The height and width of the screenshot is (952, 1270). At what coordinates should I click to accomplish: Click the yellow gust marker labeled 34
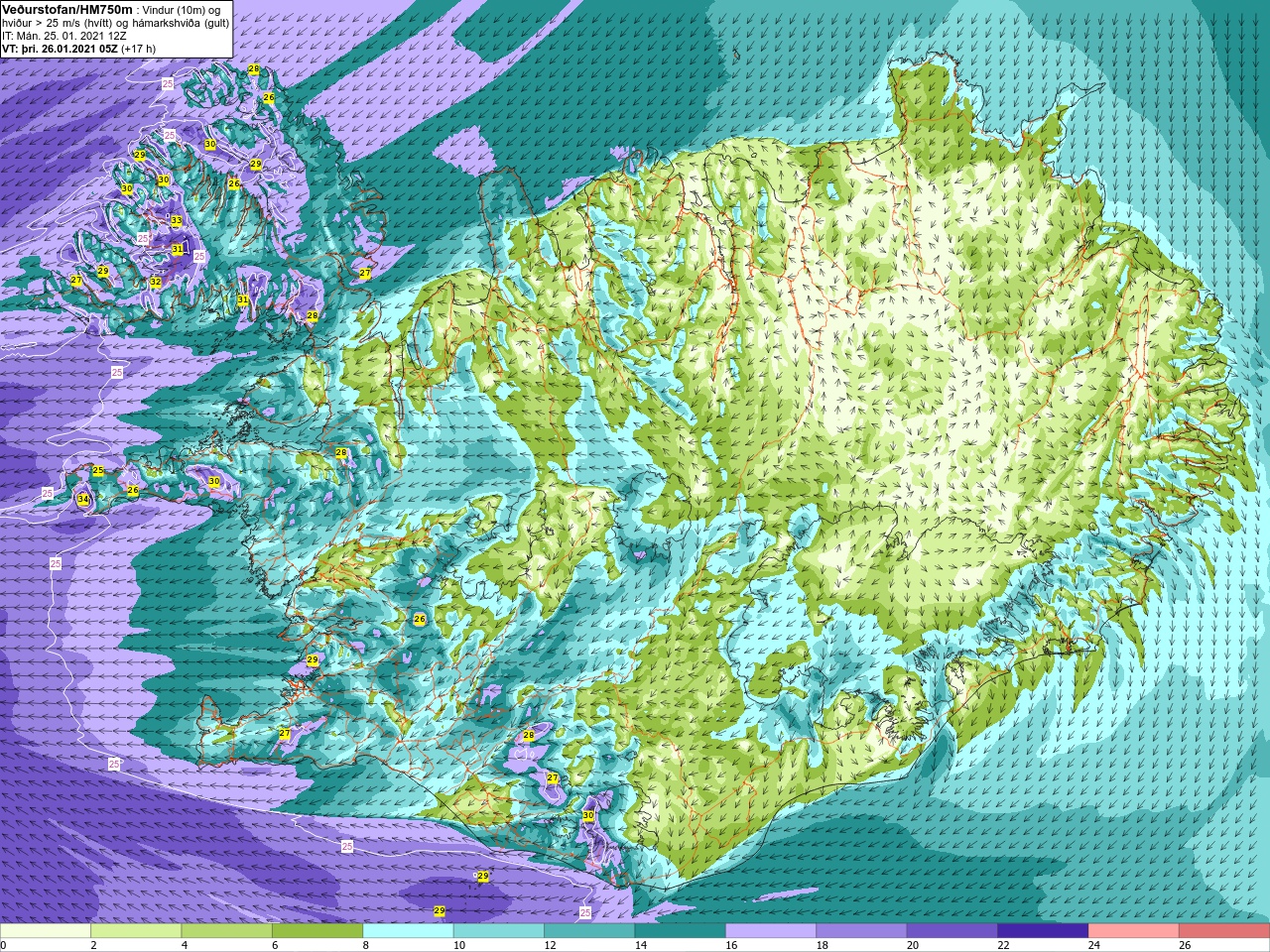(83, 499)
